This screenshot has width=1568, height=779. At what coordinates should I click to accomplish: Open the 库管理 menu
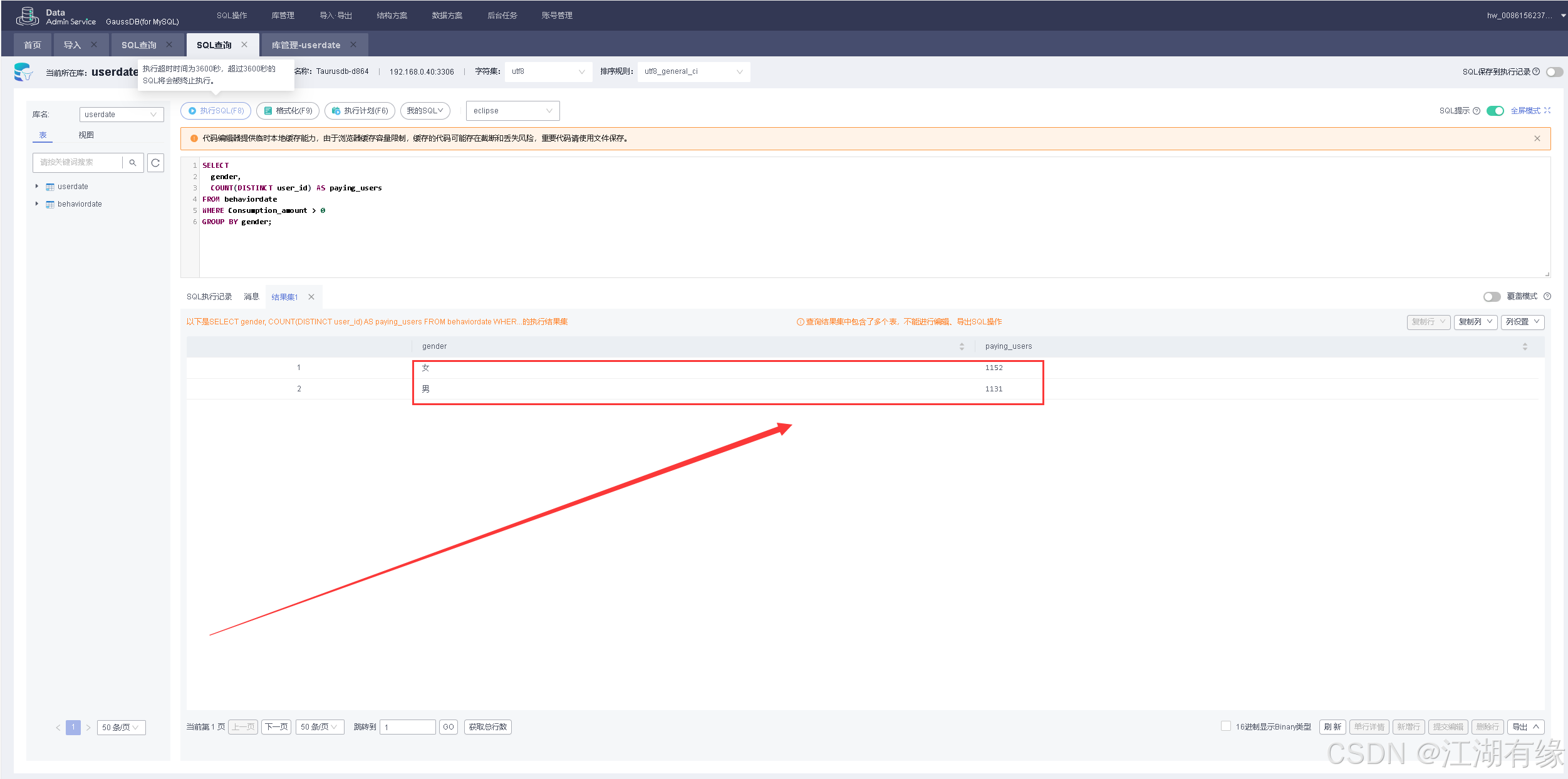[x=283, y=16]
